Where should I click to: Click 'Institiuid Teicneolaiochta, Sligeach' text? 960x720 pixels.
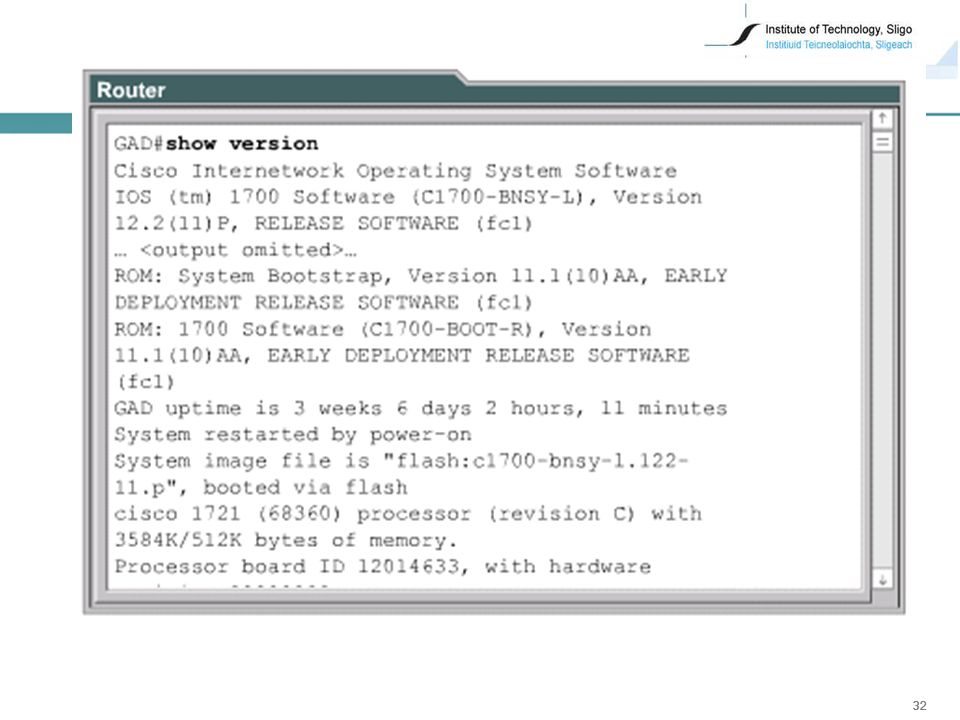pyautogui.click(x=838, y=45)
